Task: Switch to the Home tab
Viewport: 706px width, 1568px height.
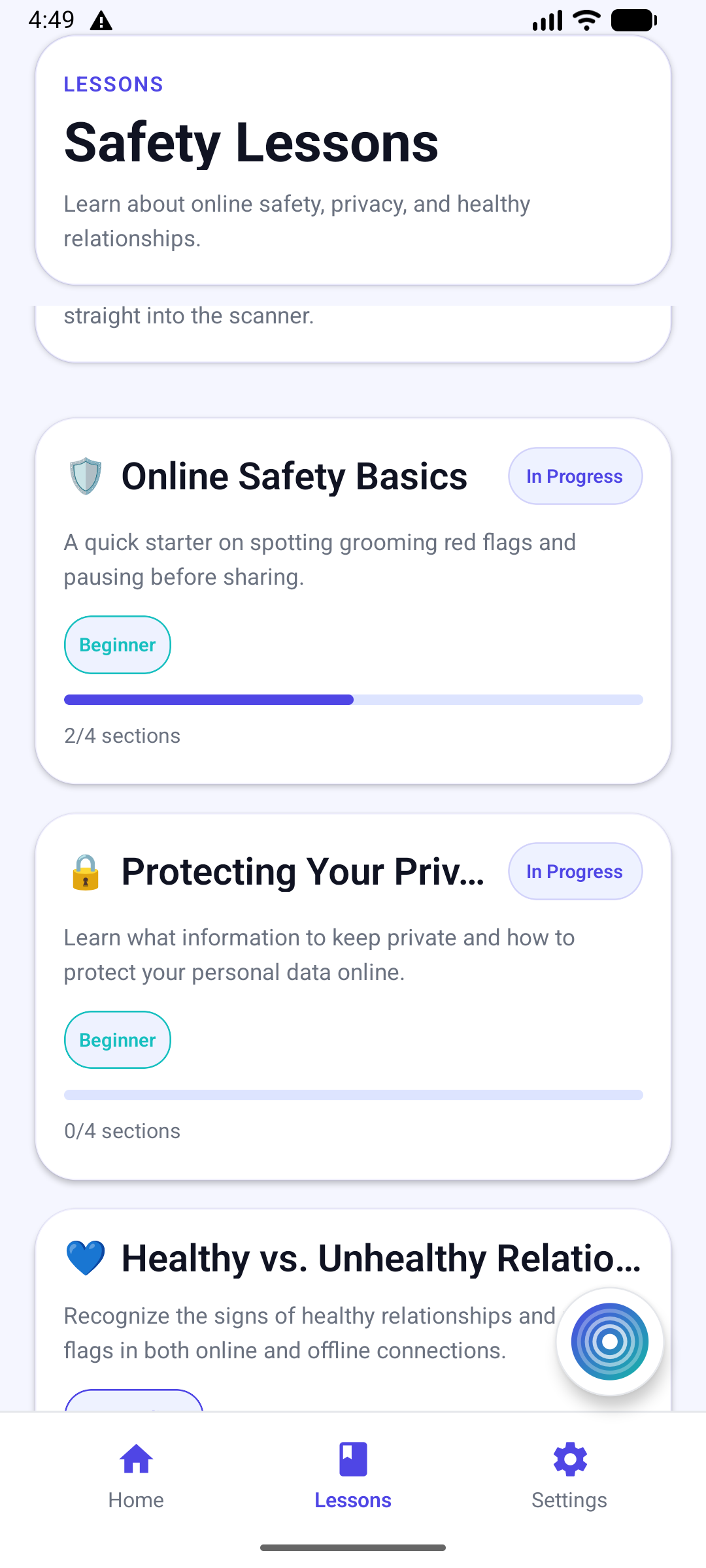Action: 135,1477
